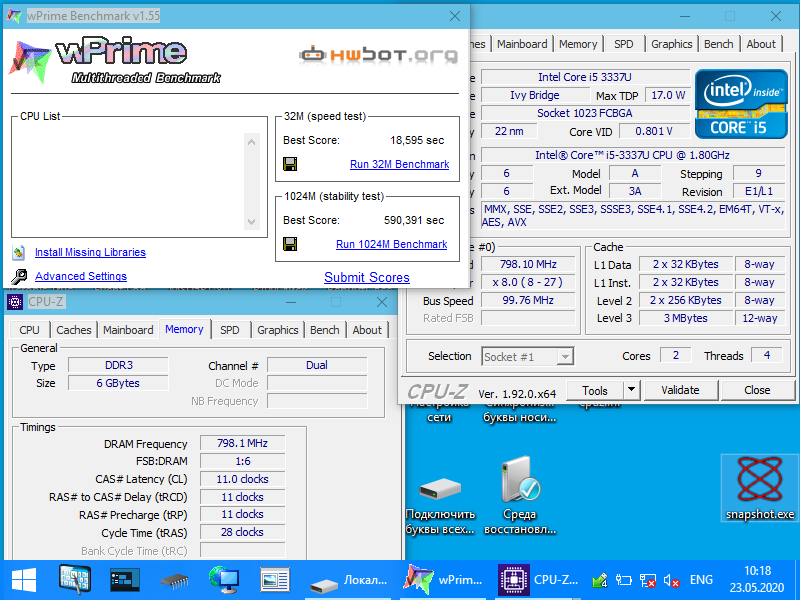Image resolution: width=800 pixels, height=600 pixels.
Task: Open the Bench tab in right CPU-Z window
Action: click(718, 44)
